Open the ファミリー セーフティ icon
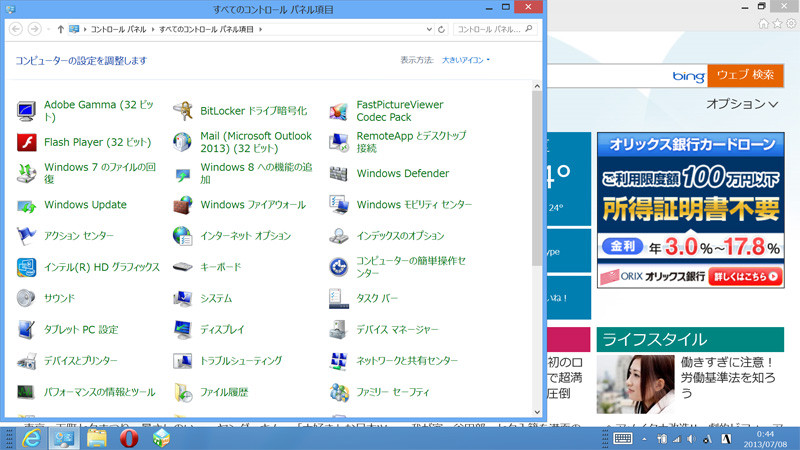800x450 pixels. pyautogui.click(x=338, y=392)
